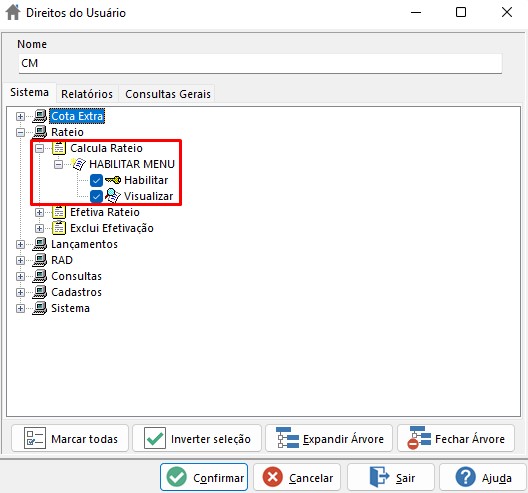Click the notepad icon beside Efetiva Rateio
The height and width of the screenshot is (493, 528).
point(59,212)
